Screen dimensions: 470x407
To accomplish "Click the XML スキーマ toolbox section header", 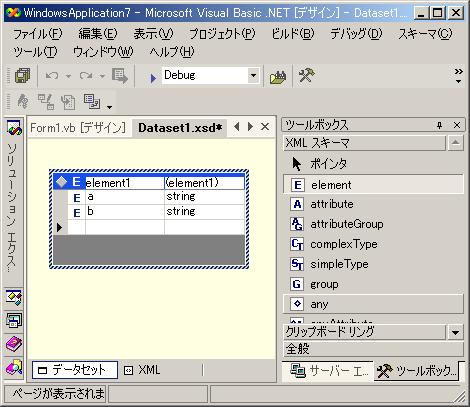I will [x=364, y=143].
